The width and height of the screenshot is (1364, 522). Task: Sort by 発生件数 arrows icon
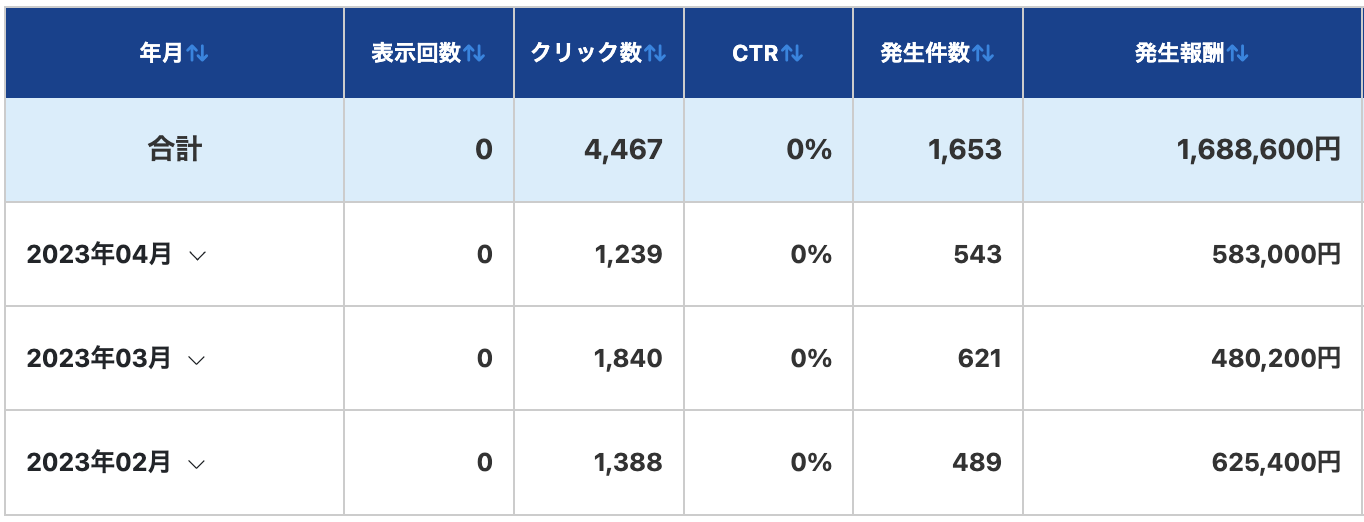coord(983,54)
